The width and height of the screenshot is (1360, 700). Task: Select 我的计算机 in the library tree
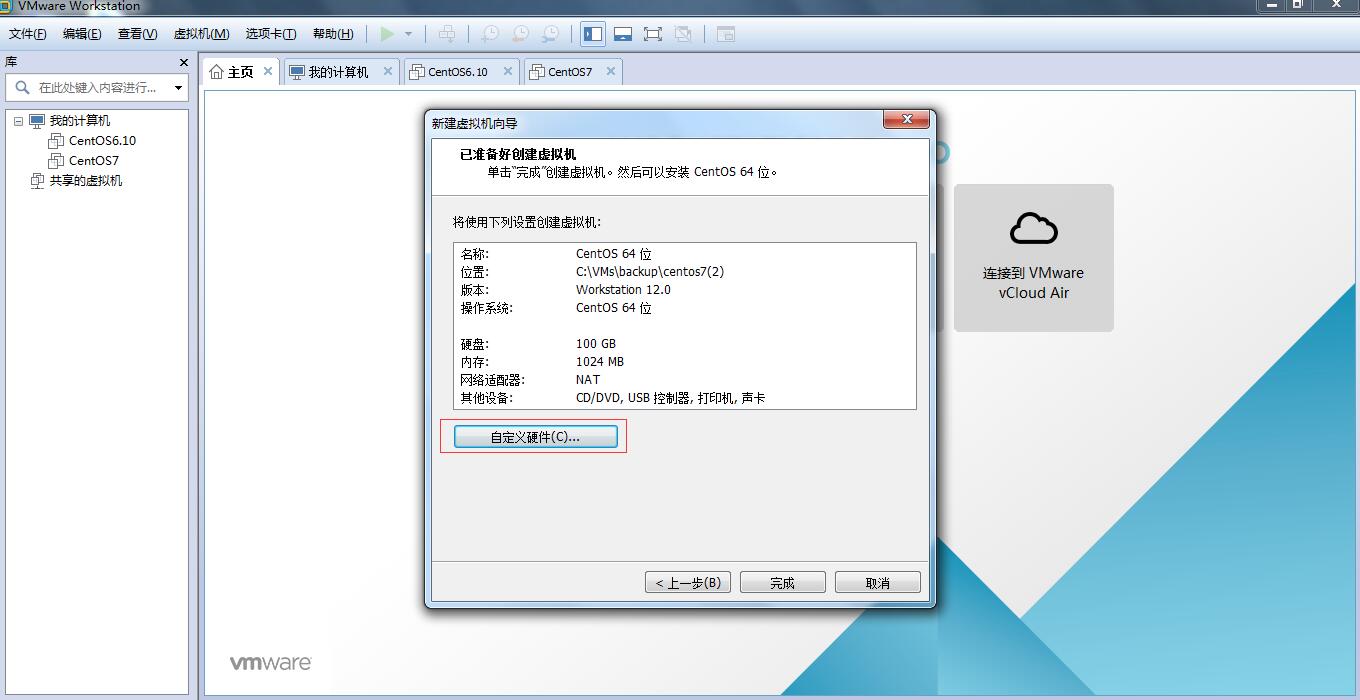80,121
